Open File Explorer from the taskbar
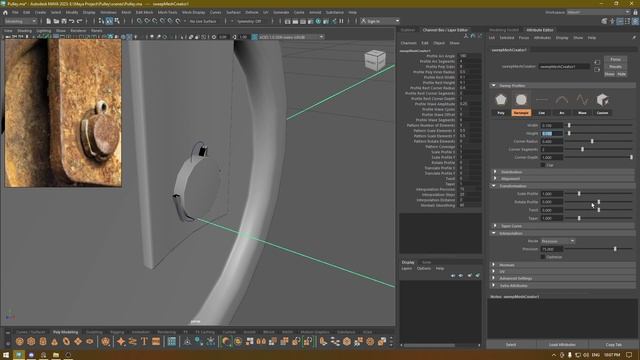Image resolution: width=640 pixels, height=360 pixels. [x=56, y=355]
